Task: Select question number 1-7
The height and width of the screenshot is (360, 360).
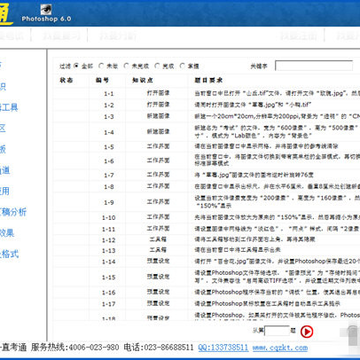Action: 109,175
